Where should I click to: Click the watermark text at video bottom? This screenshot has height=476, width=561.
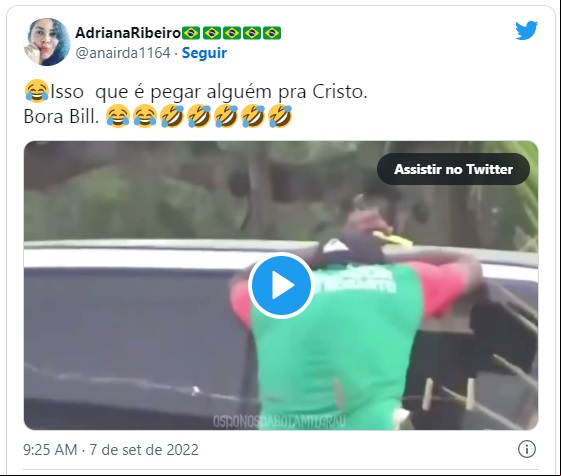279,421
